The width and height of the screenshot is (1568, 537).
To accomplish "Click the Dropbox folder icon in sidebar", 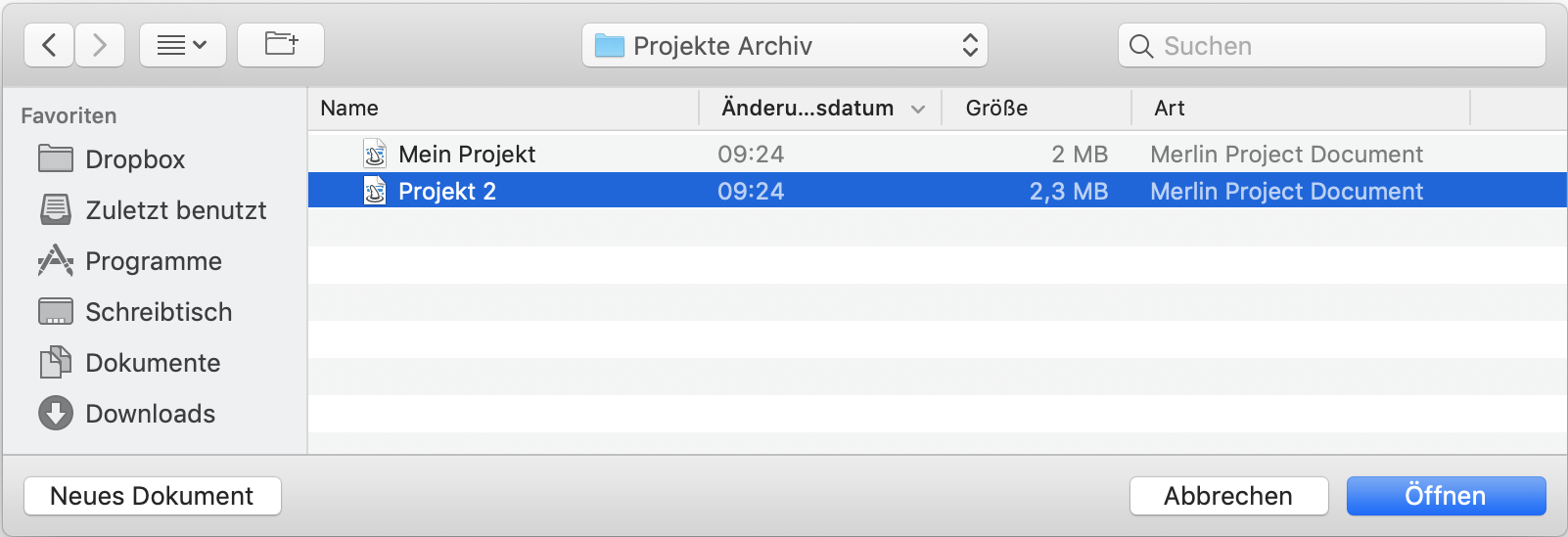I will point(56,159).
